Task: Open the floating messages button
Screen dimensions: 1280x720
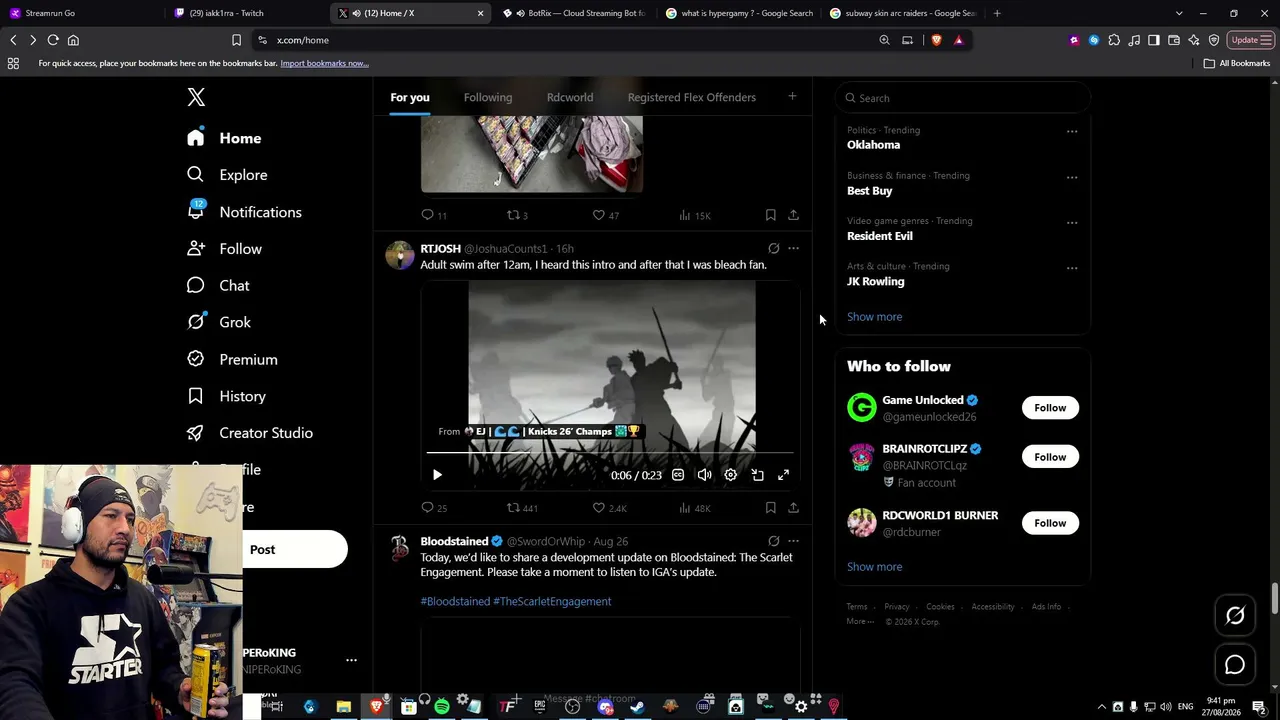Action: click(1235, 665)
